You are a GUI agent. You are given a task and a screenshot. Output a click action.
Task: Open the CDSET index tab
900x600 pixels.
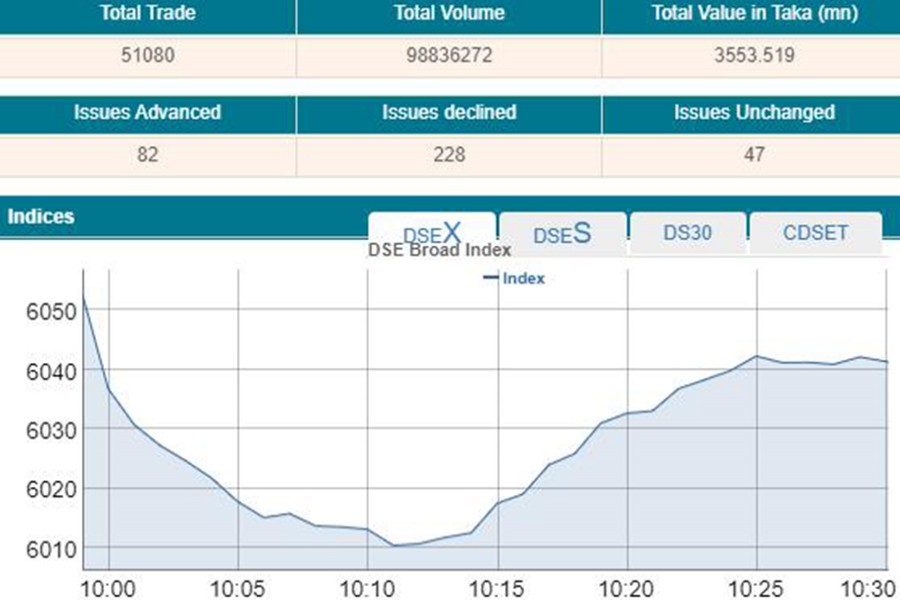(816, 232)
